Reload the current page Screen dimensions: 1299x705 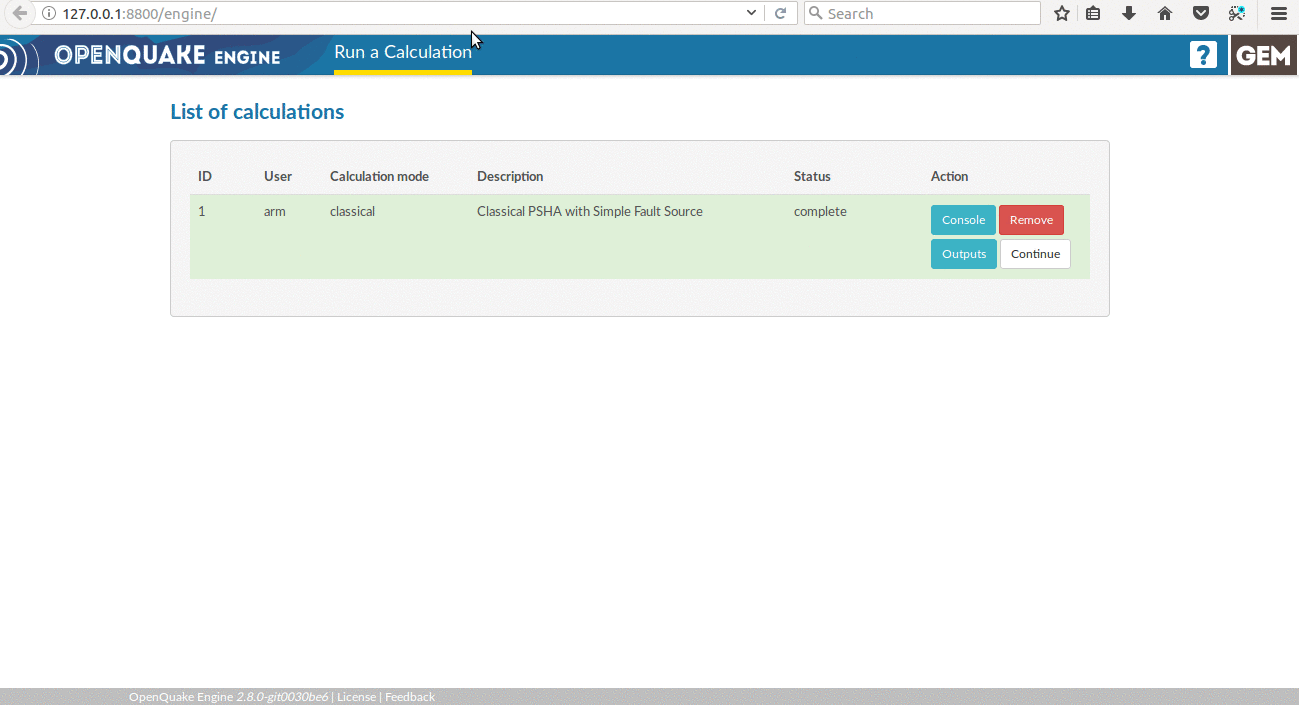coord(781,13)
